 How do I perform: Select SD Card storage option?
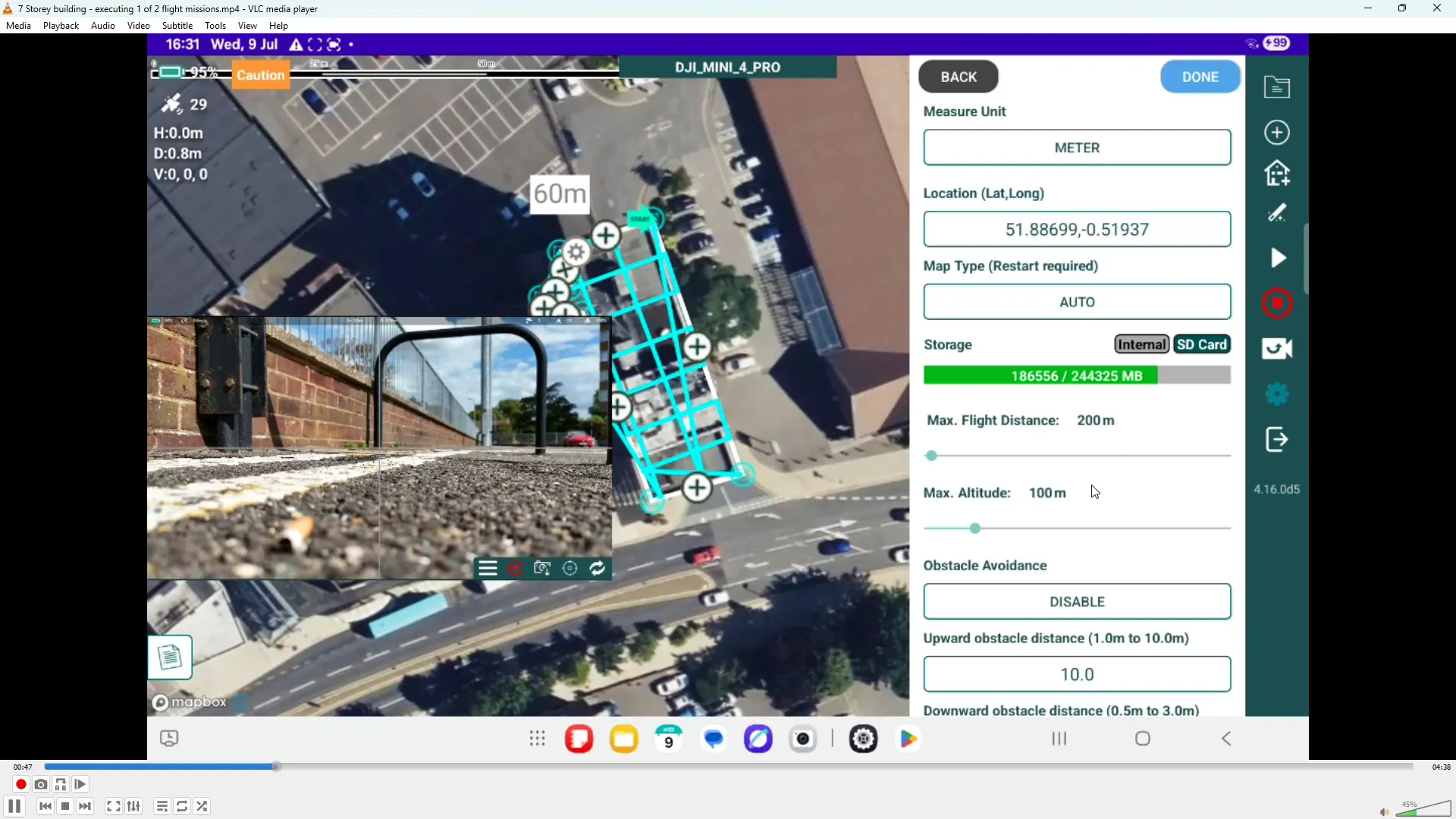pos(1202,344)
